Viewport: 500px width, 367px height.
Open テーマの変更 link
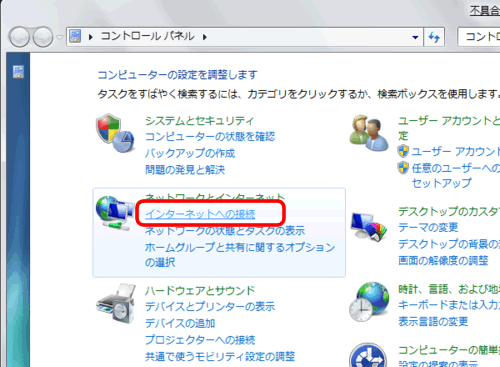point(428,227)
